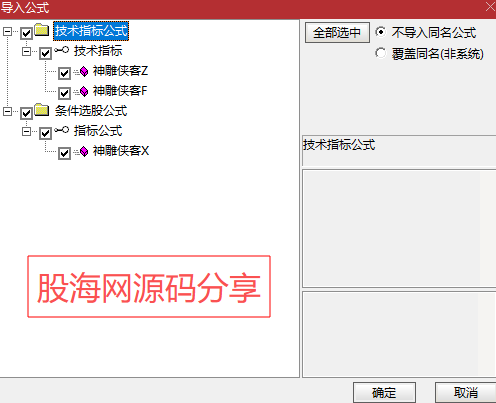Select the 条件选股公式 tree label

(91, 111)
